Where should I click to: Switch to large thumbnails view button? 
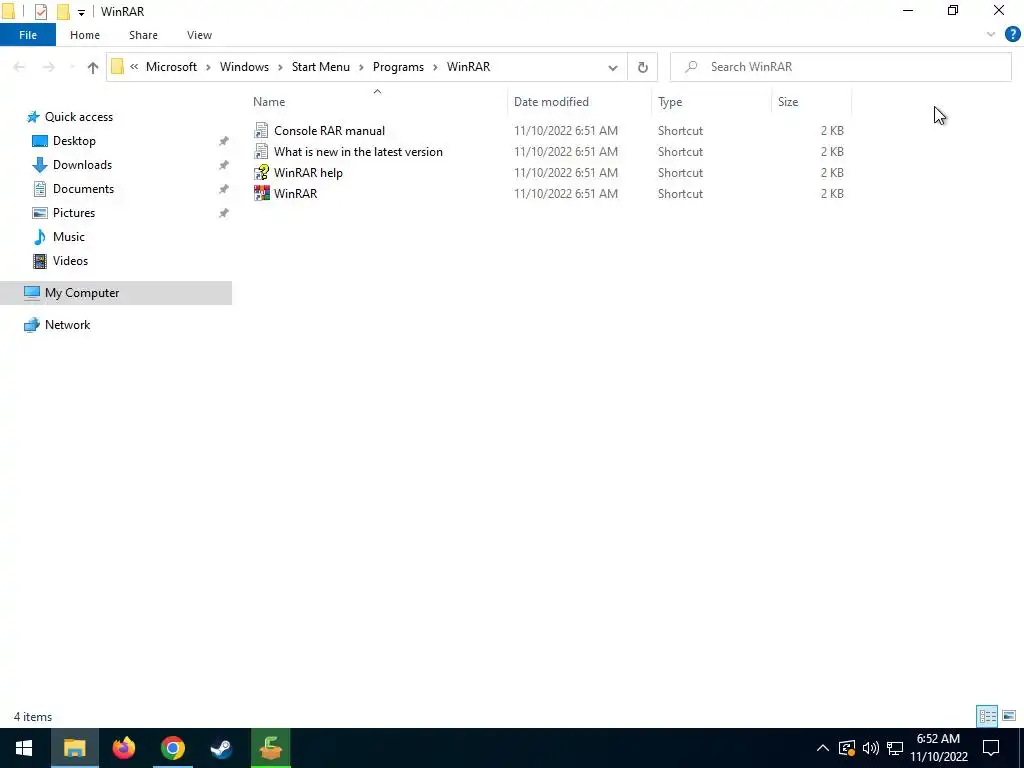(1009, 716)
